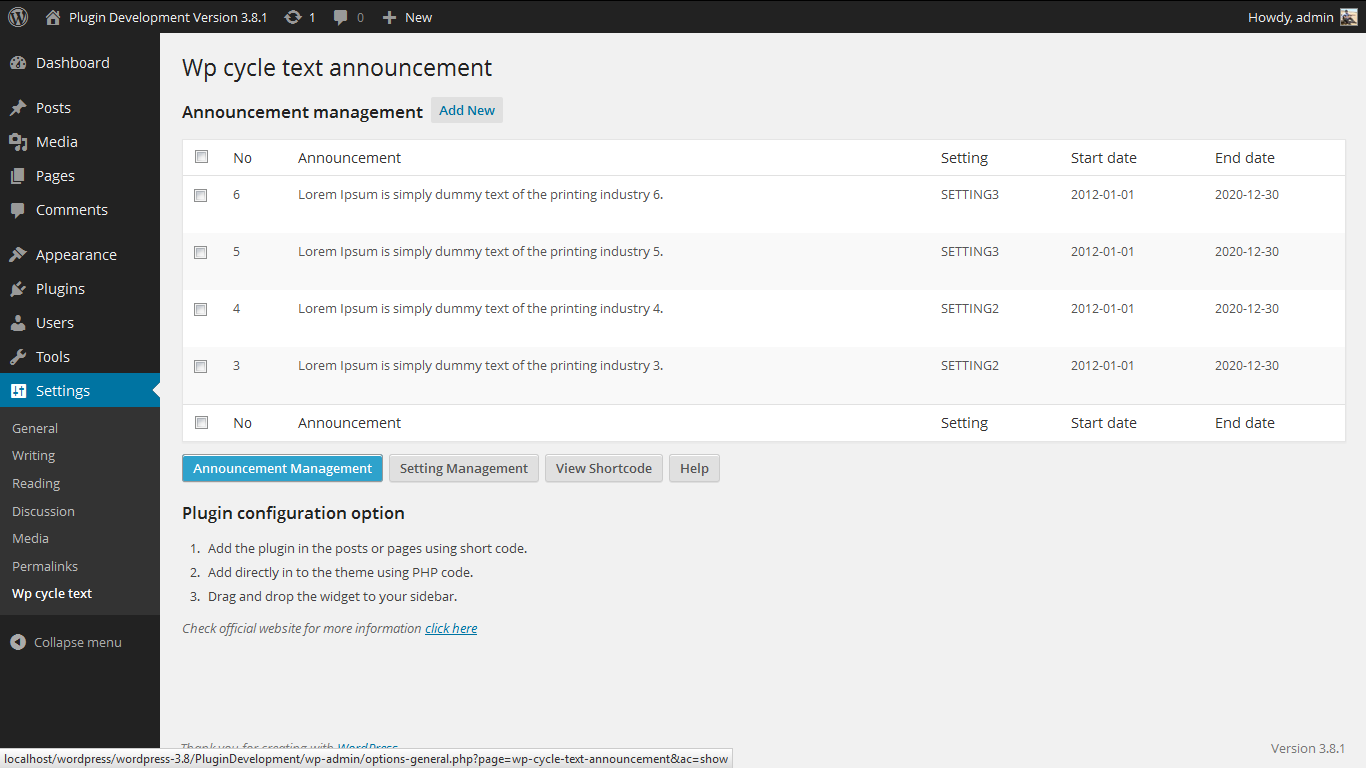Click the WordPress logo icon
Image resolution: width=1366 pixels, height=768 pixels.
click(x=18, y=17)
